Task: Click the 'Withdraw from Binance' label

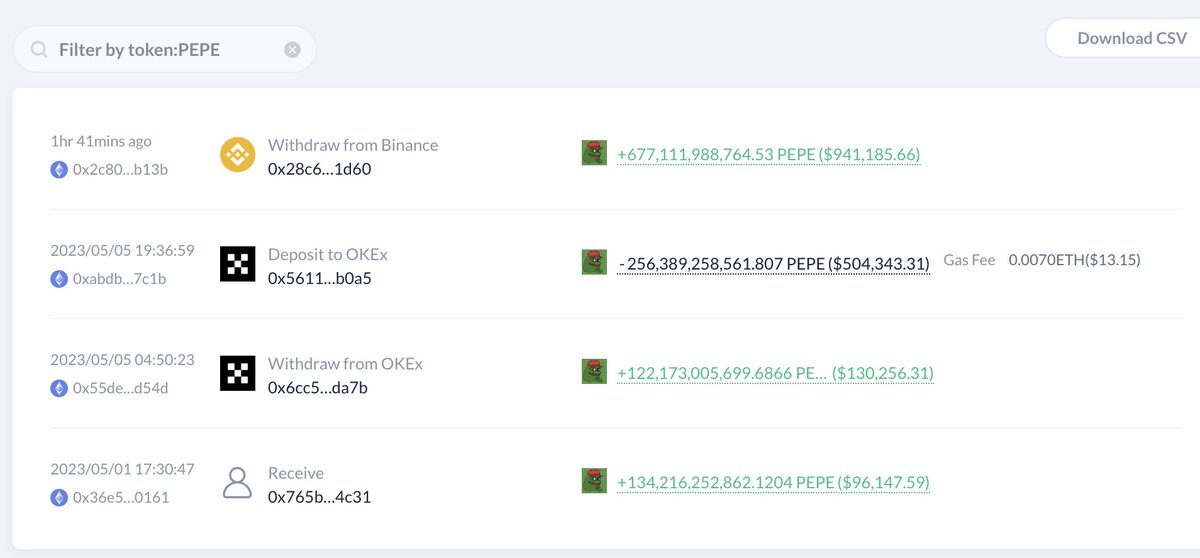Action: point(353,145)
